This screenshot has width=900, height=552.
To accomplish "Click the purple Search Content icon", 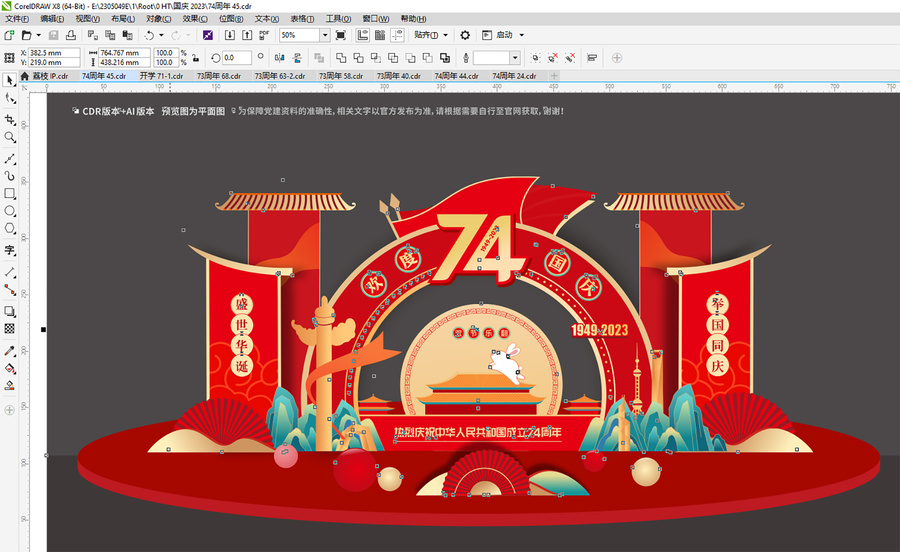I will [208, 35].
